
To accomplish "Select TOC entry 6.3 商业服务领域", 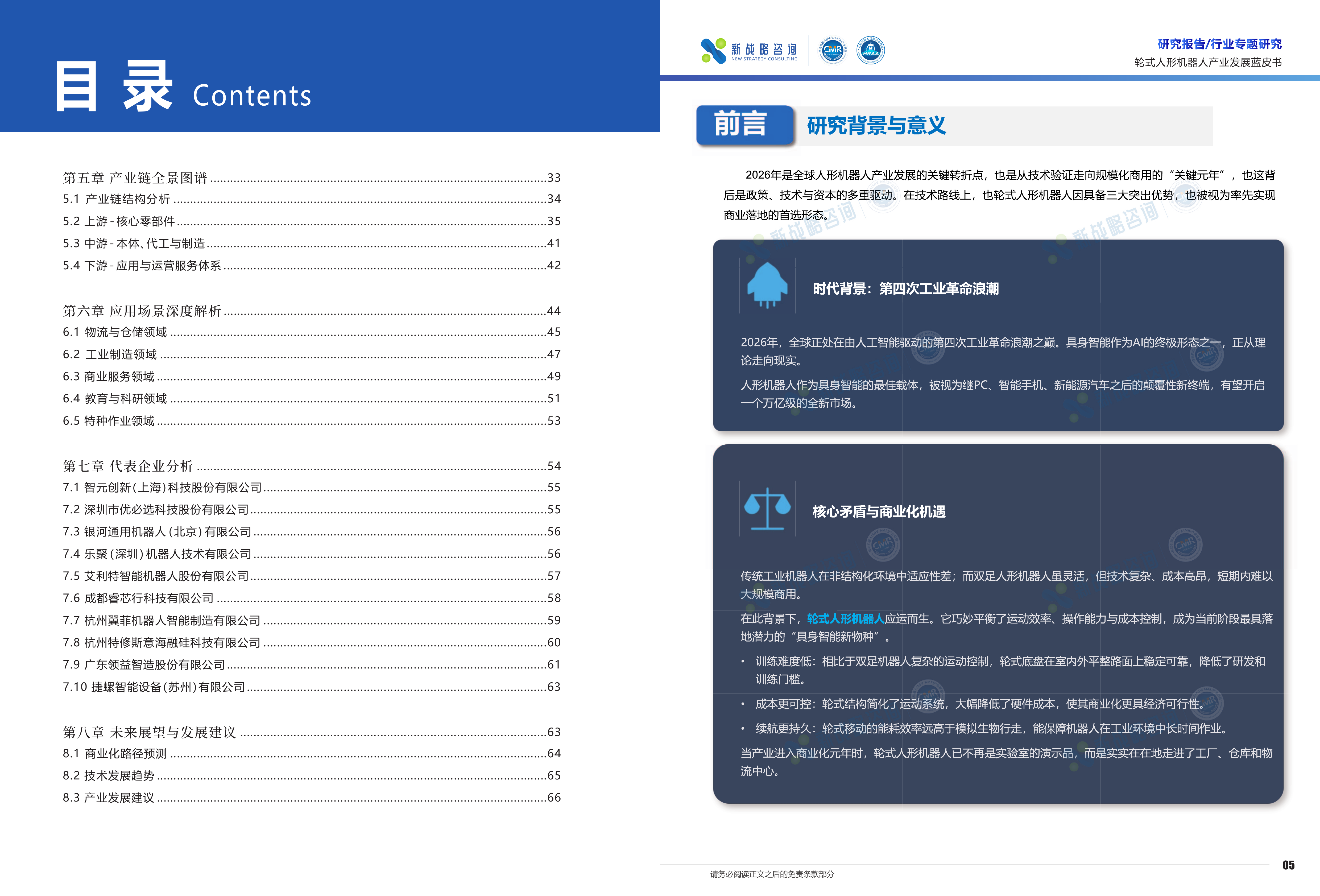I will tap(311, 376).
